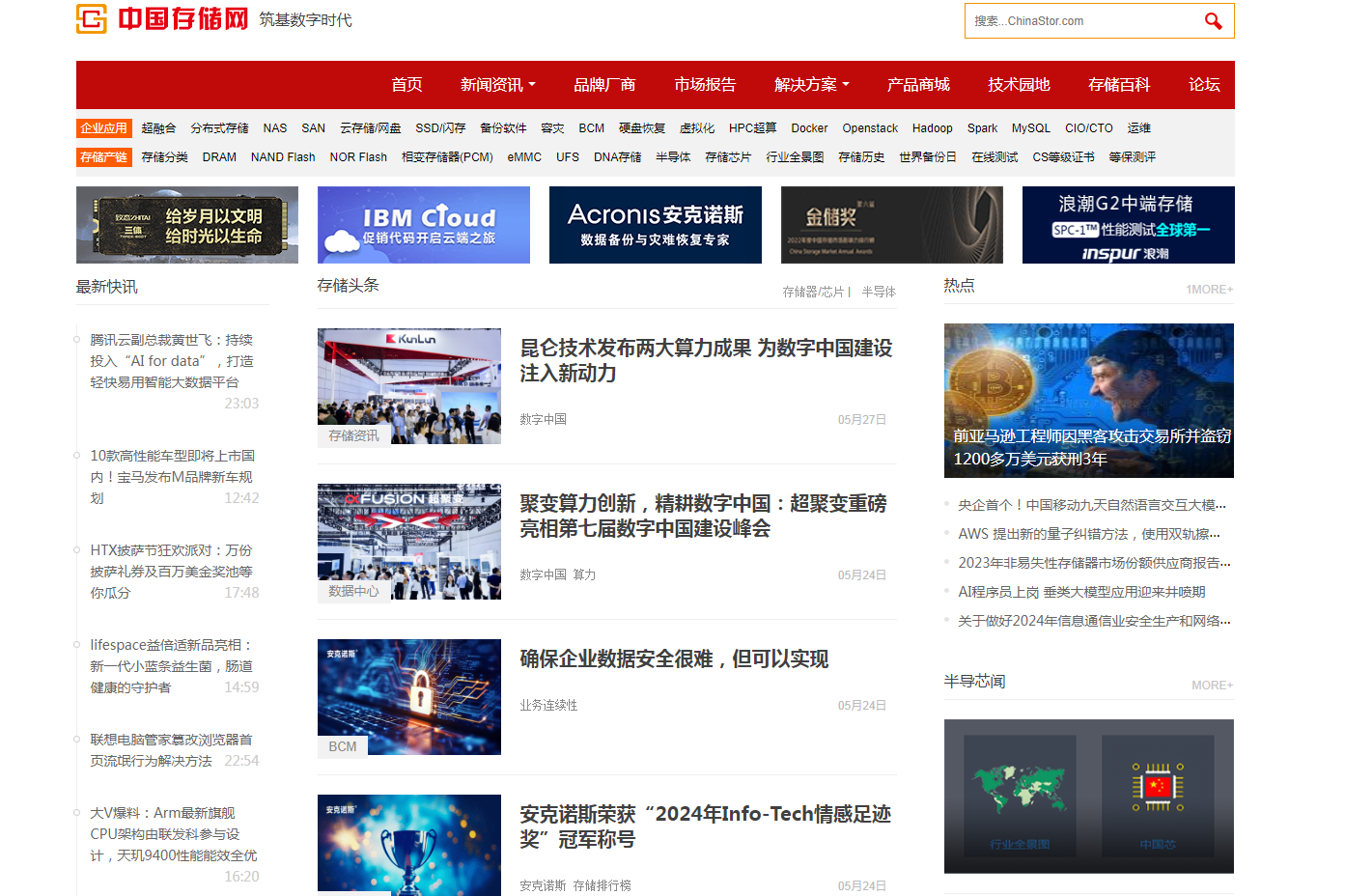This screenshot has width=1345, height=896.
Task: Select the 存储产链 orange tag
Action: click(104, 157)
